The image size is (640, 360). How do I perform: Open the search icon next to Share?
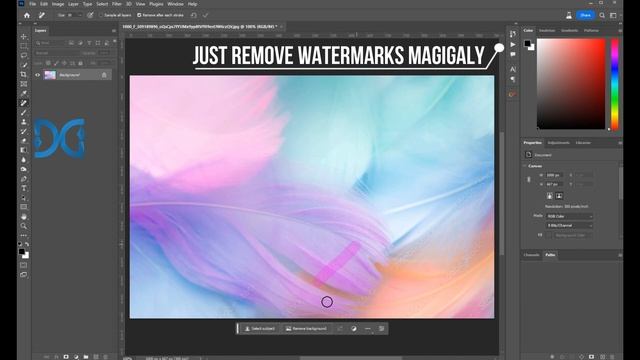(x=602, y=15)
